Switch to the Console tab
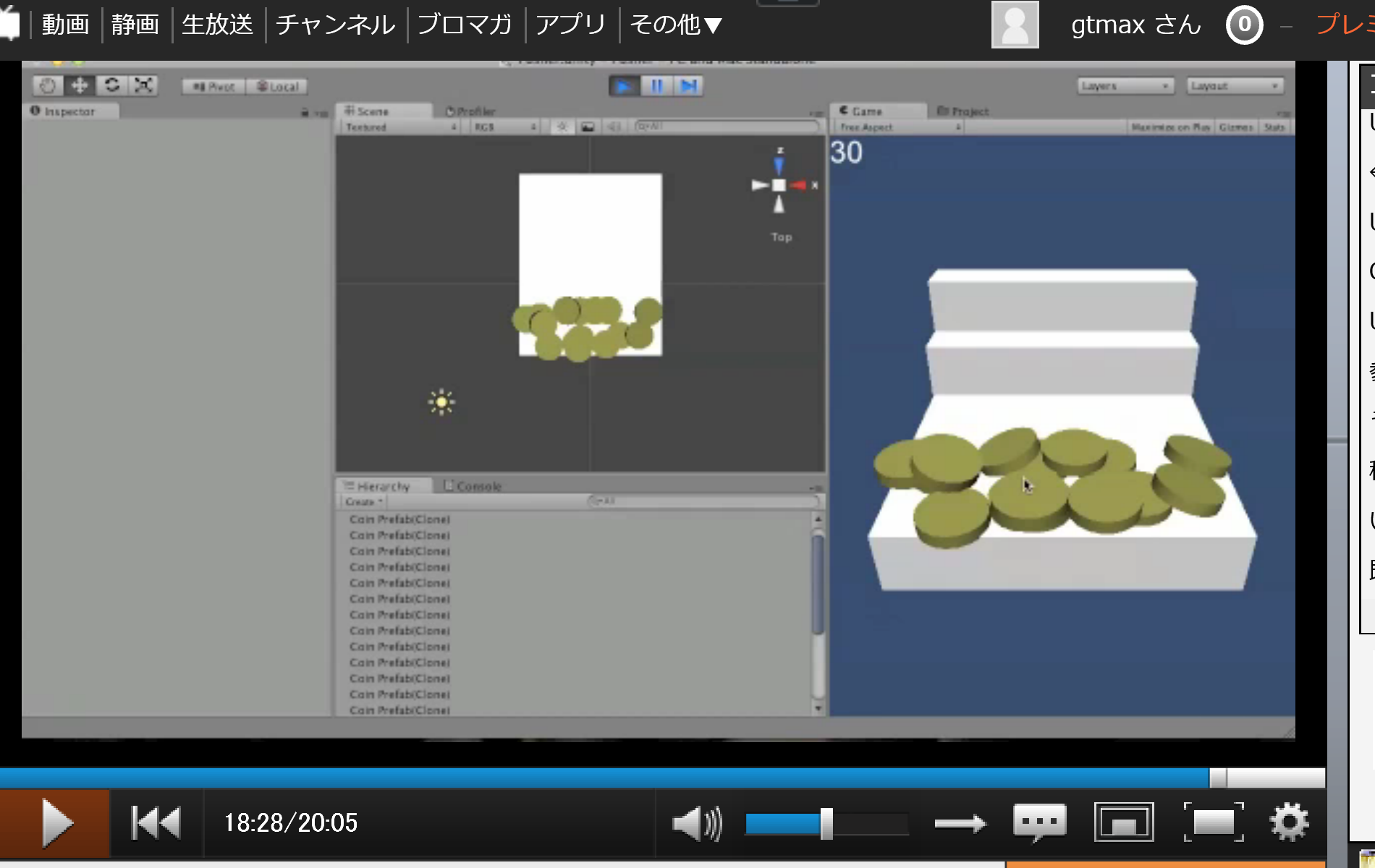This screenshot has height=868, width=1375. point(478,485)
